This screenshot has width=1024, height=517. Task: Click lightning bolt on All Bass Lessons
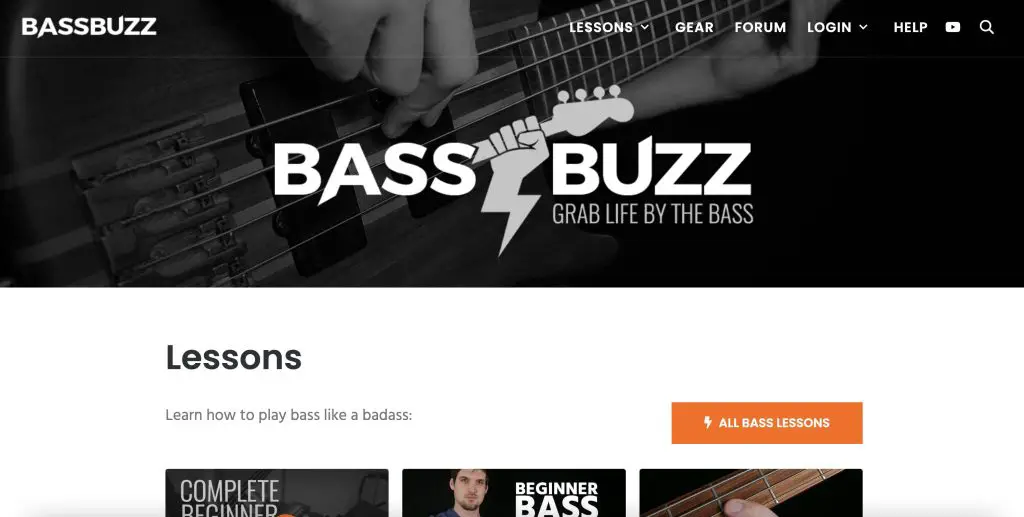coord(707,422)
